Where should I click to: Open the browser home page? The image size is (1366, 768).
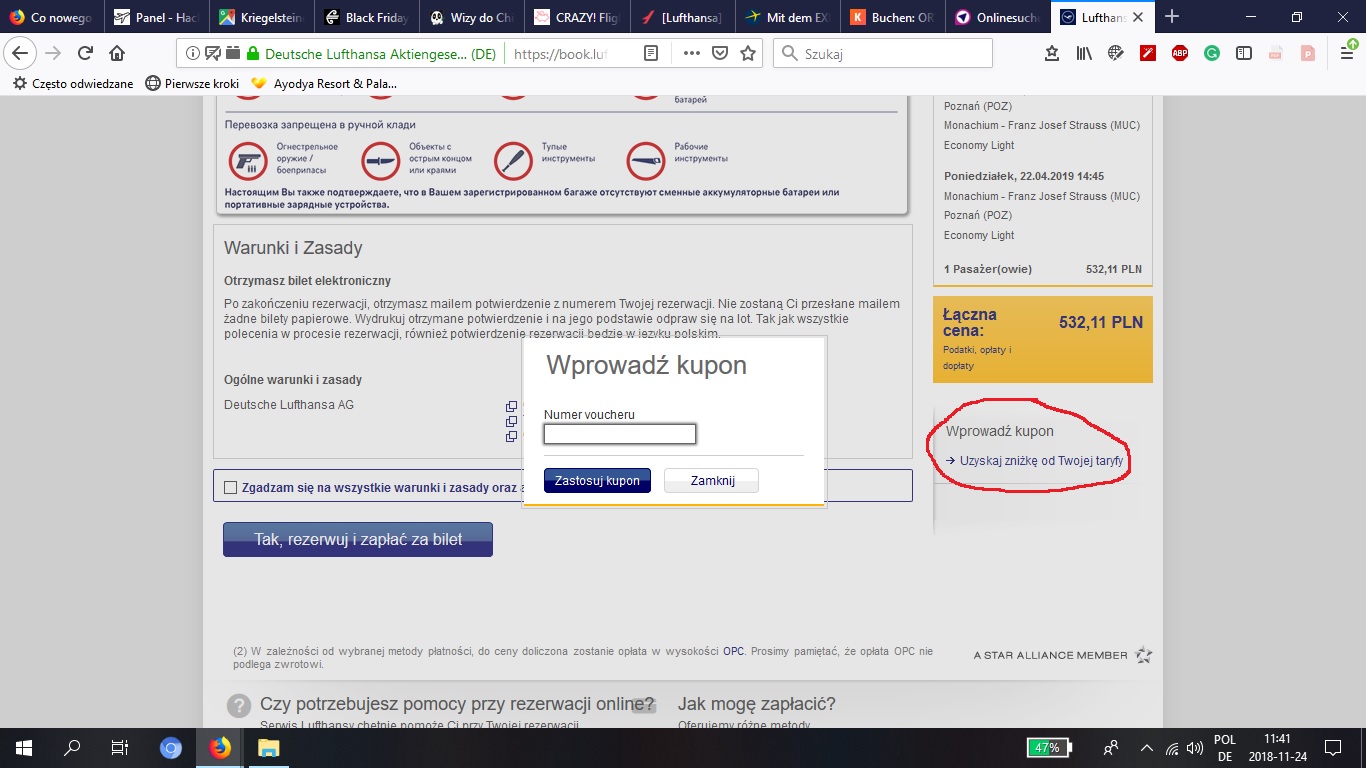pyautogui.click(x=117, y=54)
